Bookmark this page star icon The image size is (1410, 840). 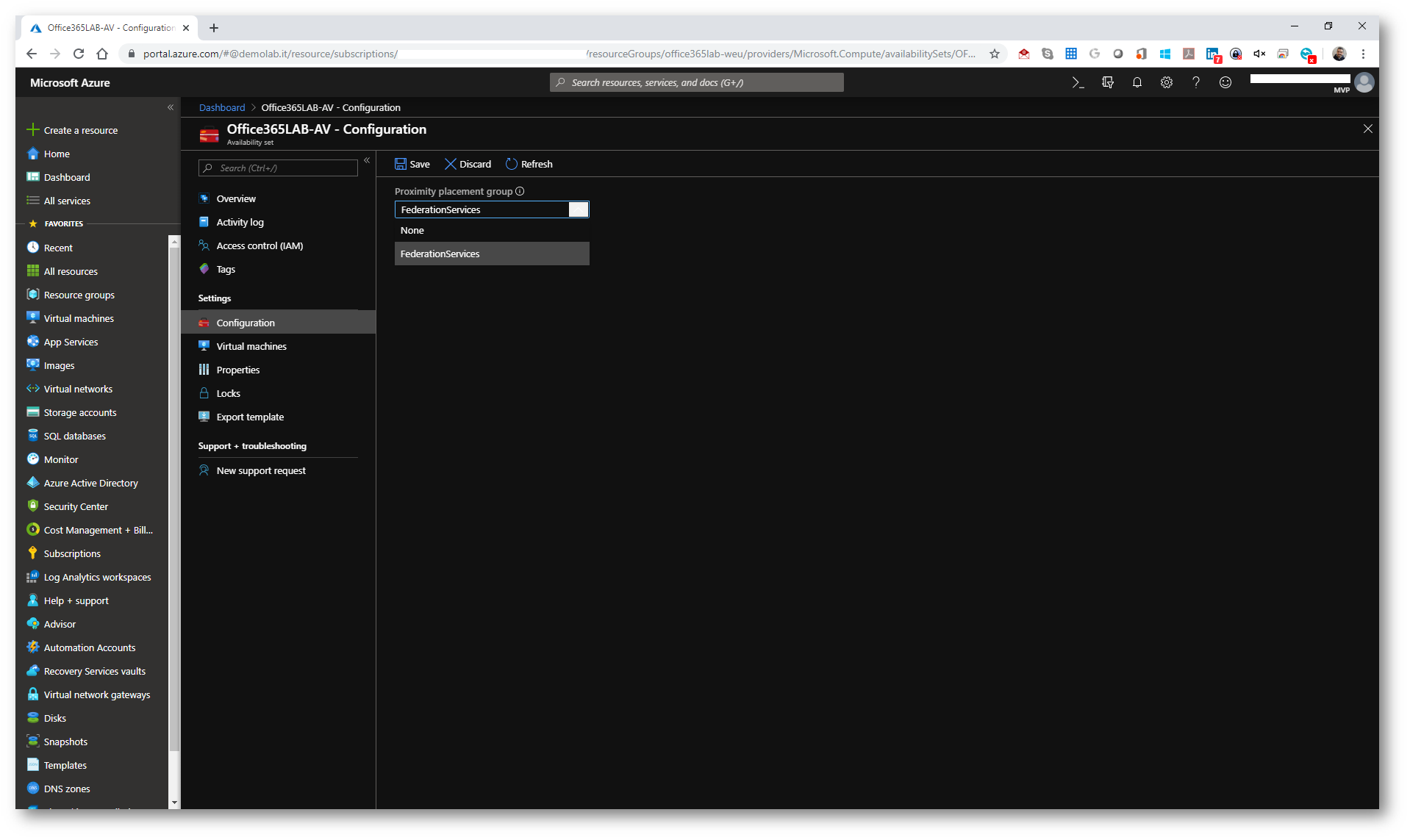[995, 54]
